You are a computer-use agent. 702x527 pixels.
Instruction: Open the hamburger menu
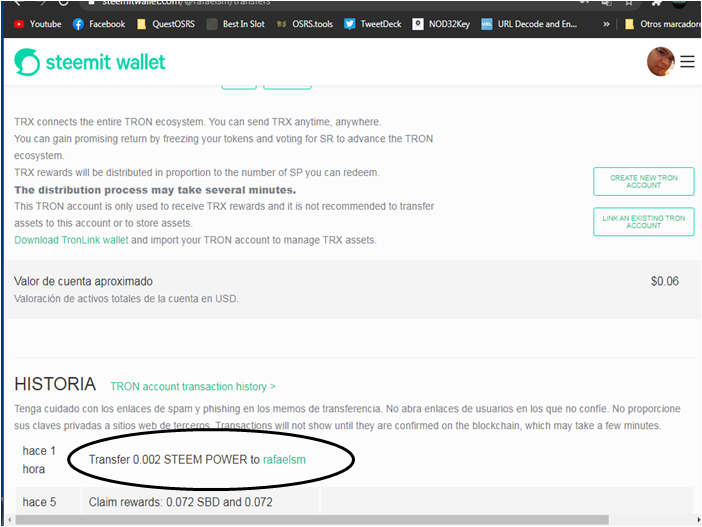687,61
